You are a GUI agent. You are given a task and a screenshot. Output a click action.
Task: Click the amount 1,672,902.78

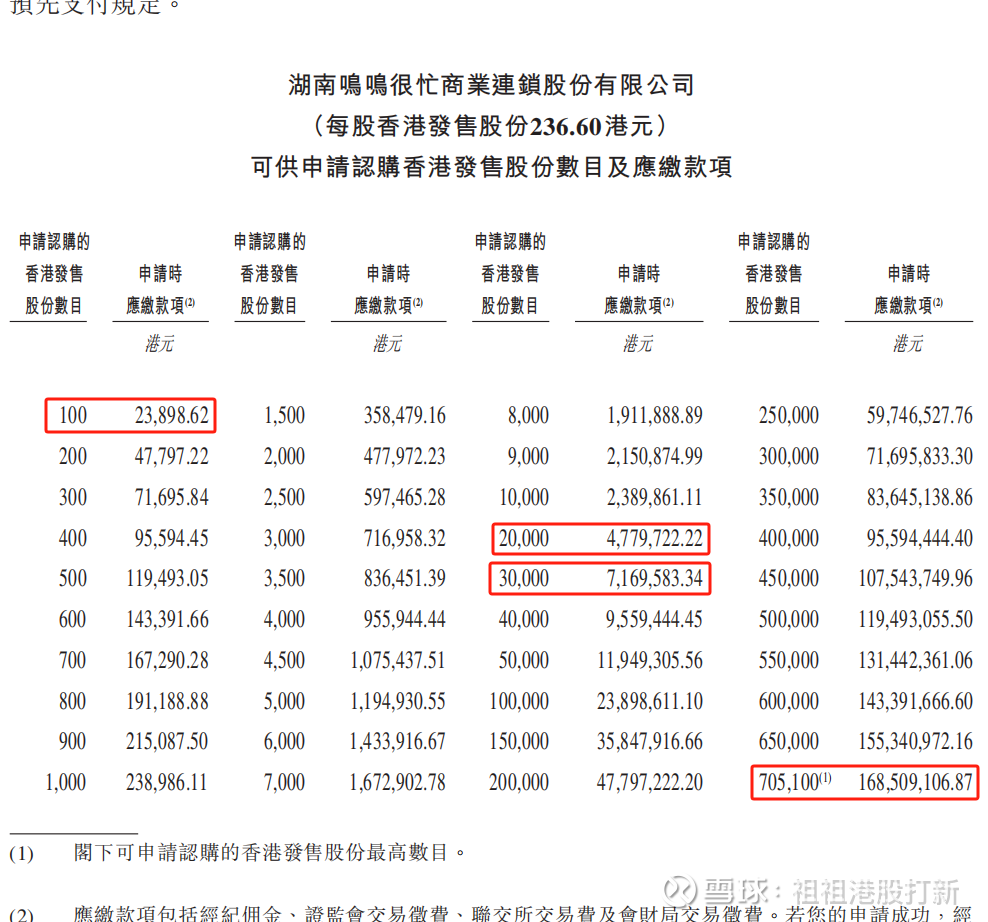click(398, 783)
